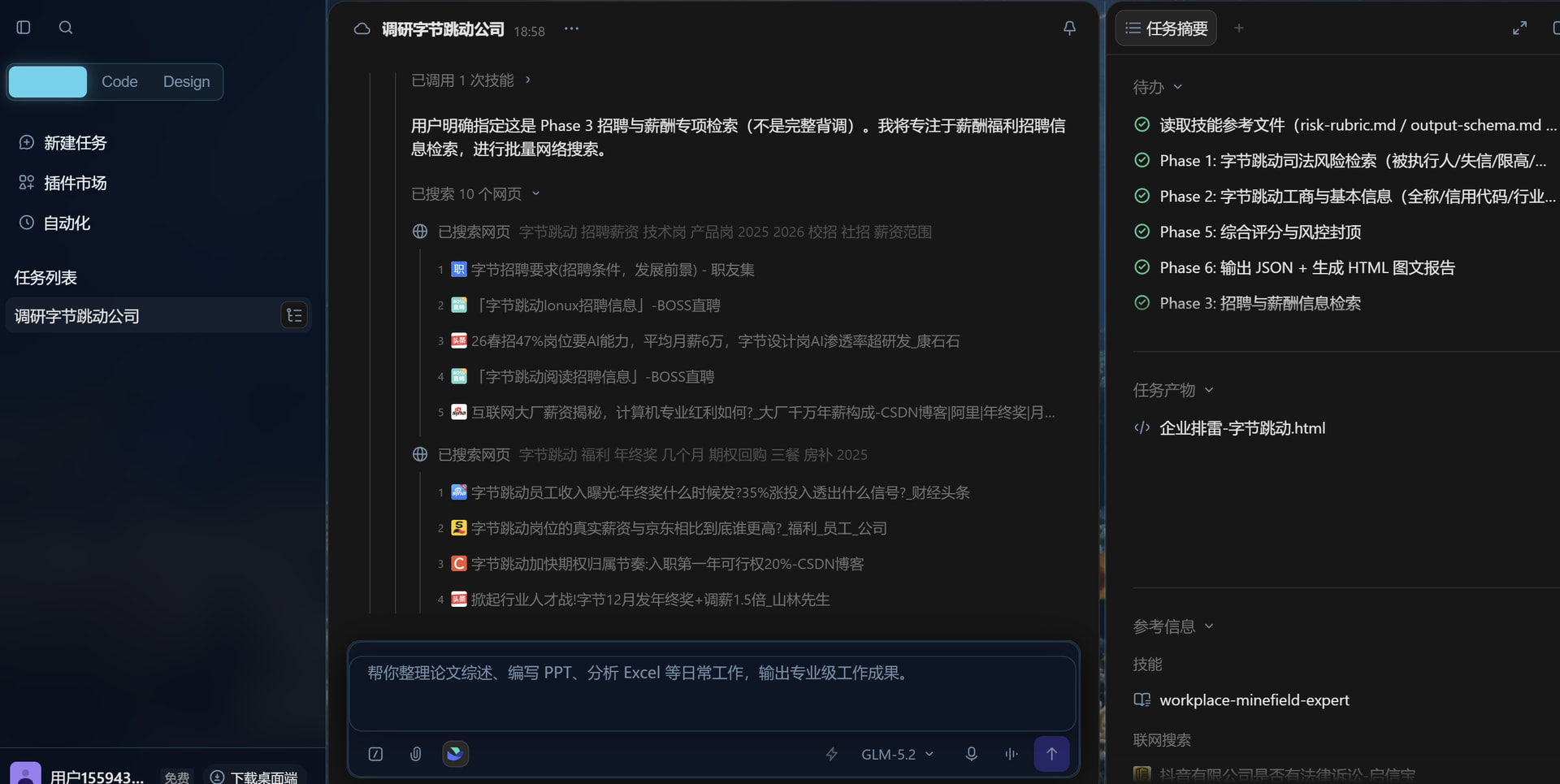Image resolution: width=1560 pixels, height=784 pixels.
Task: Click the audio waveform icon
Action: [1011, 754]
